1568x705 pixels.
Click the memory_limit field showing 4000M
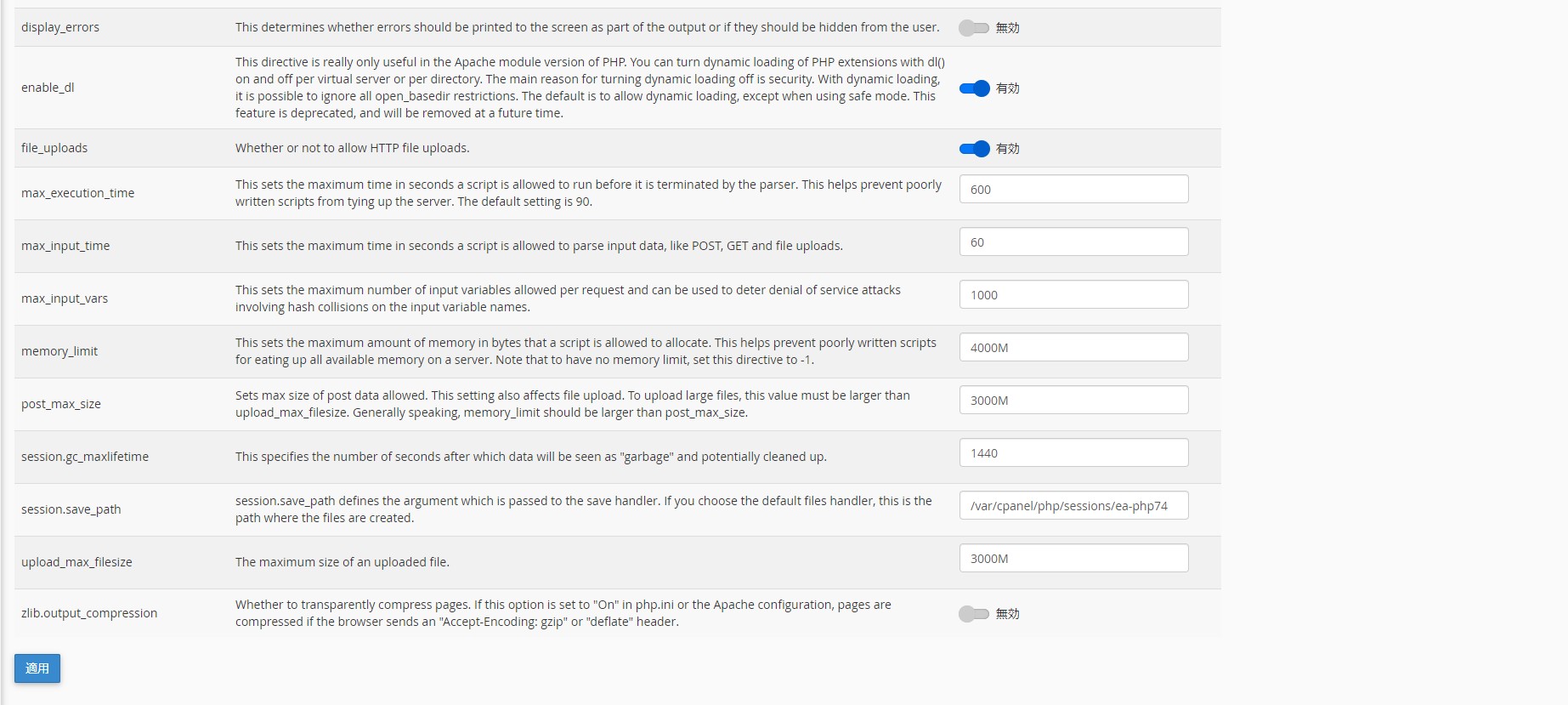[x=1073, y=347]
